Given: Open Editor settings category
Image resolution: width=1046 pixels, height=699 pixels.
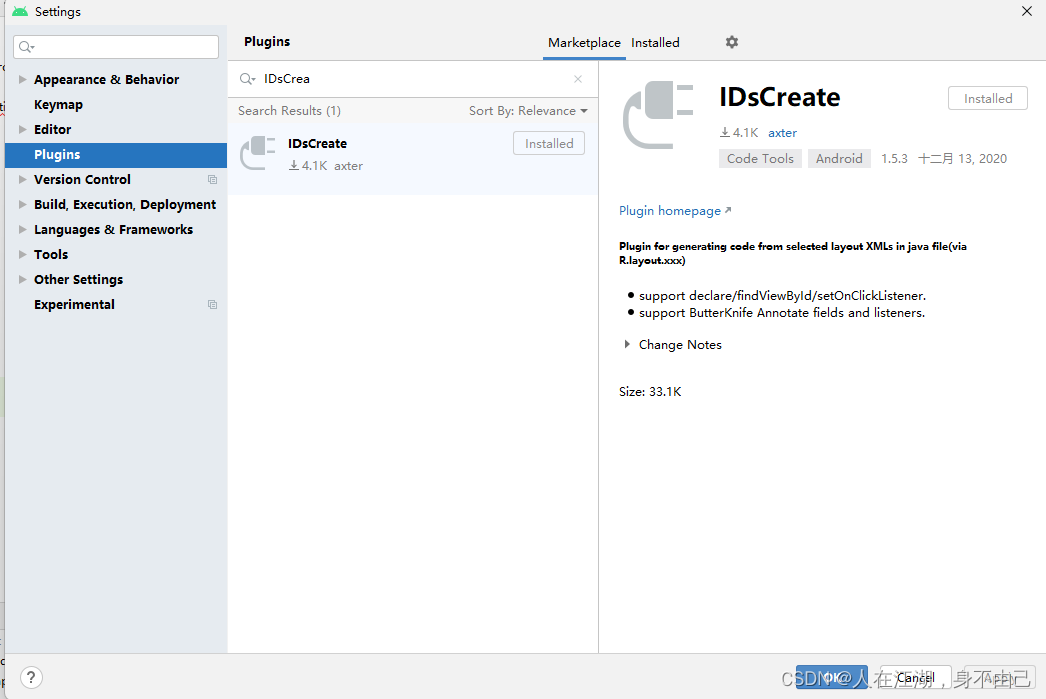Looking at the screenshot, I should 53,129.
